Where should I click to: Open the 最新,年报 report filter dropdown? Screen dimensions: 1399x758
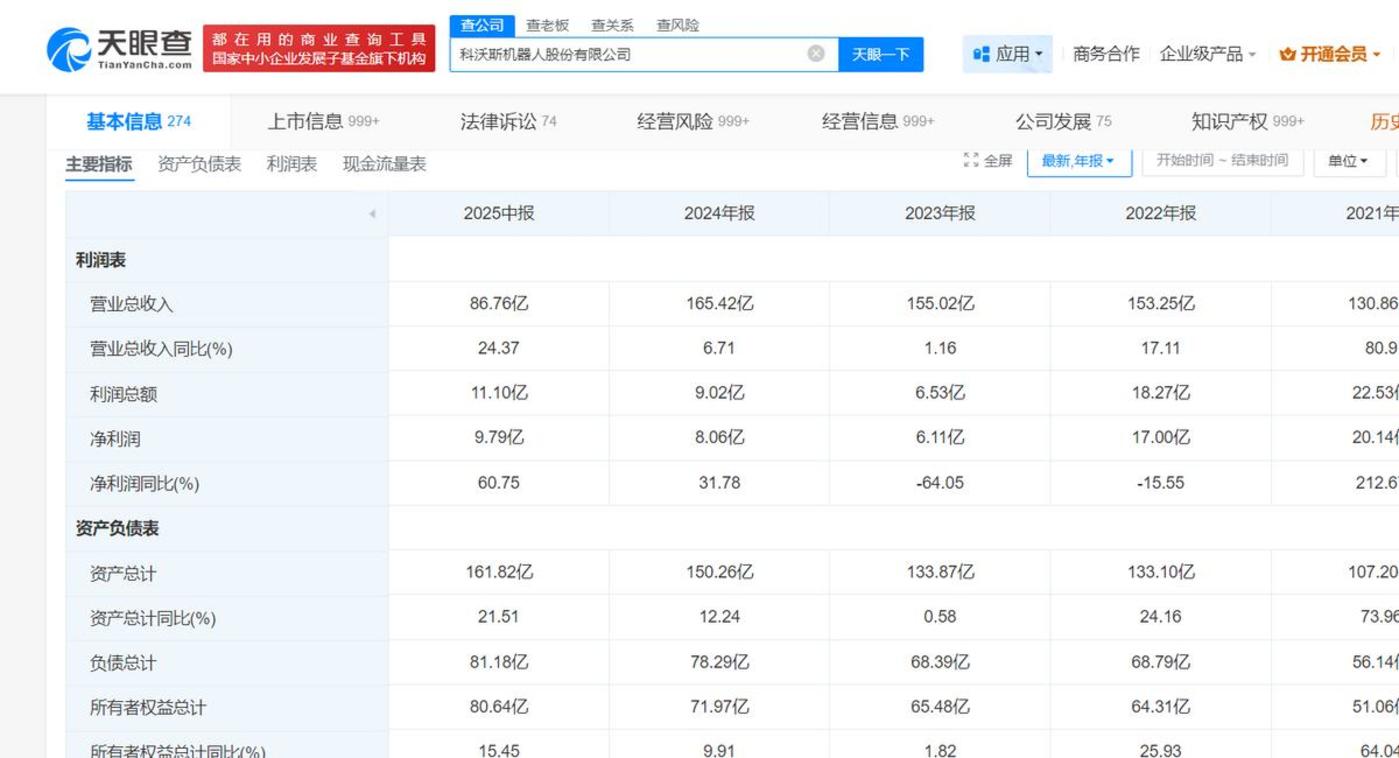point(1078,161)
